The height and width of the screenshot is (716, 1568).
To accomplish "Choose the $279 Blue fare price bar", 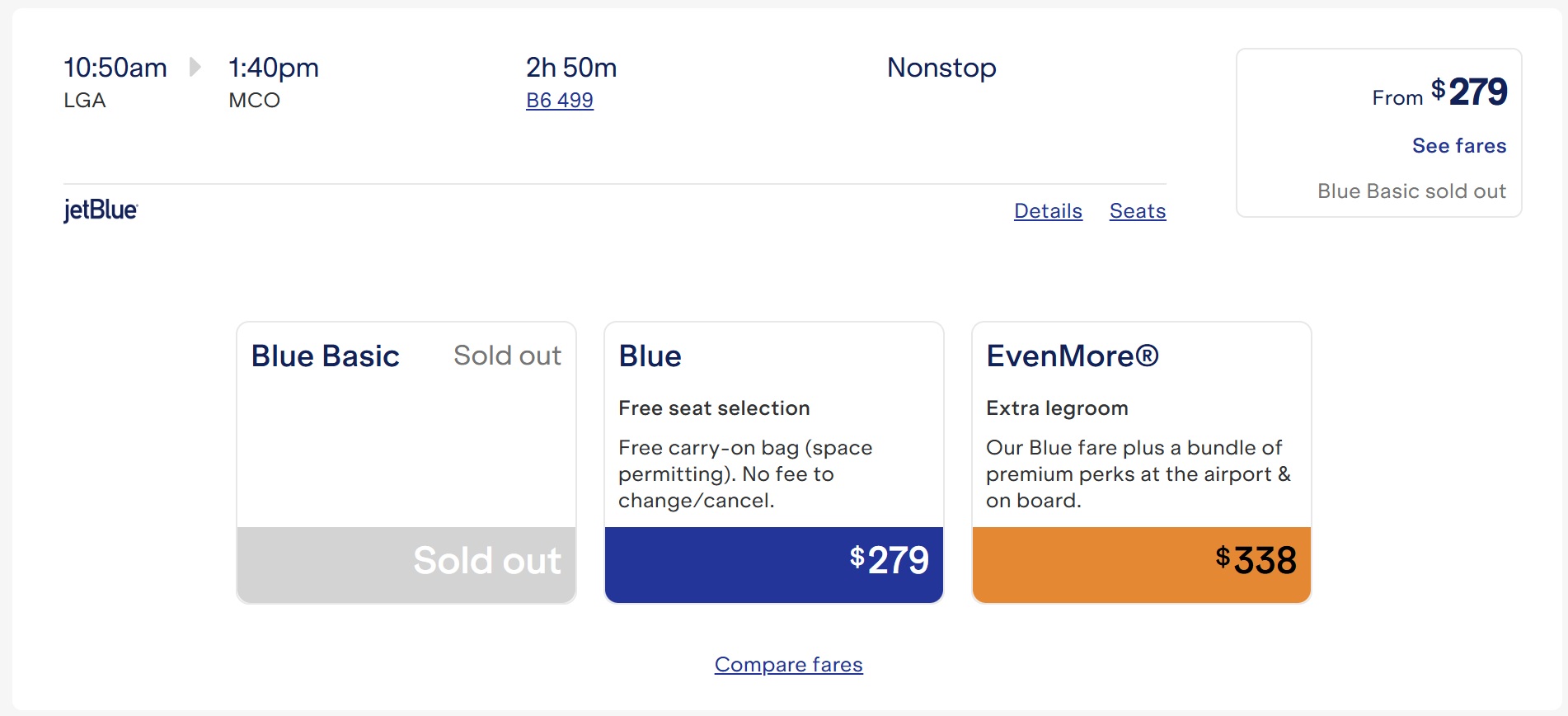I will click(x=774, y=565).
